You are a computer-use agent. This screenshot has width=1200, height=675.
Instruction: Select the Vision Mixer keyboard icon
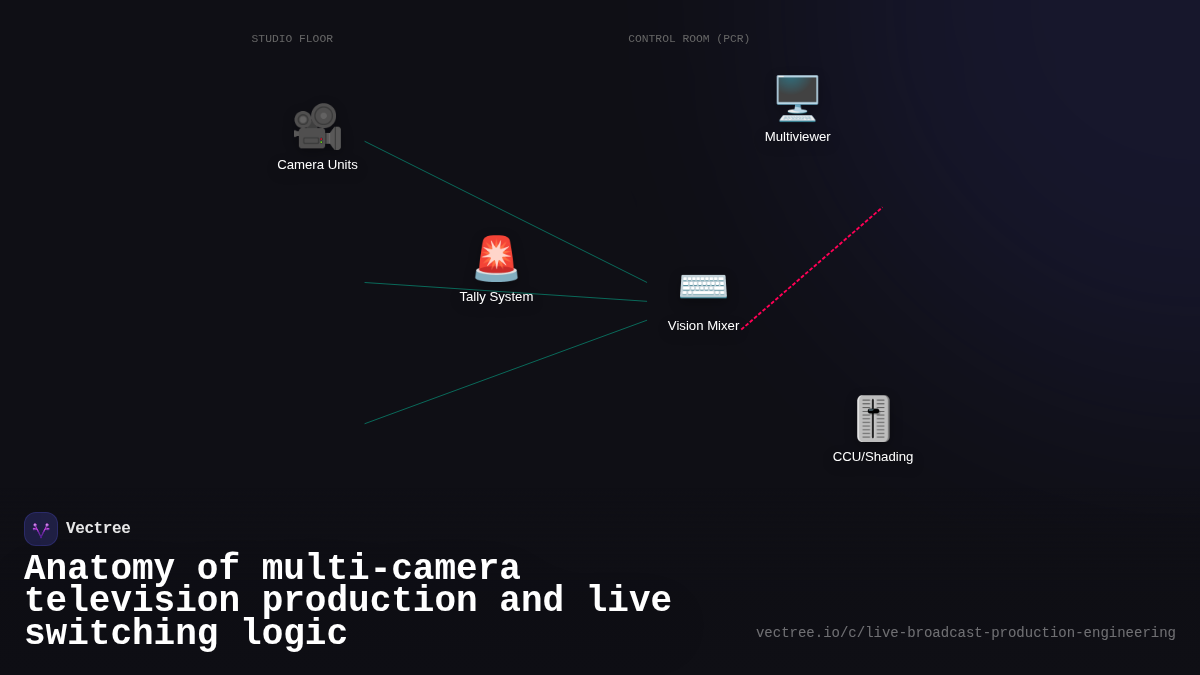pos(703,286)
